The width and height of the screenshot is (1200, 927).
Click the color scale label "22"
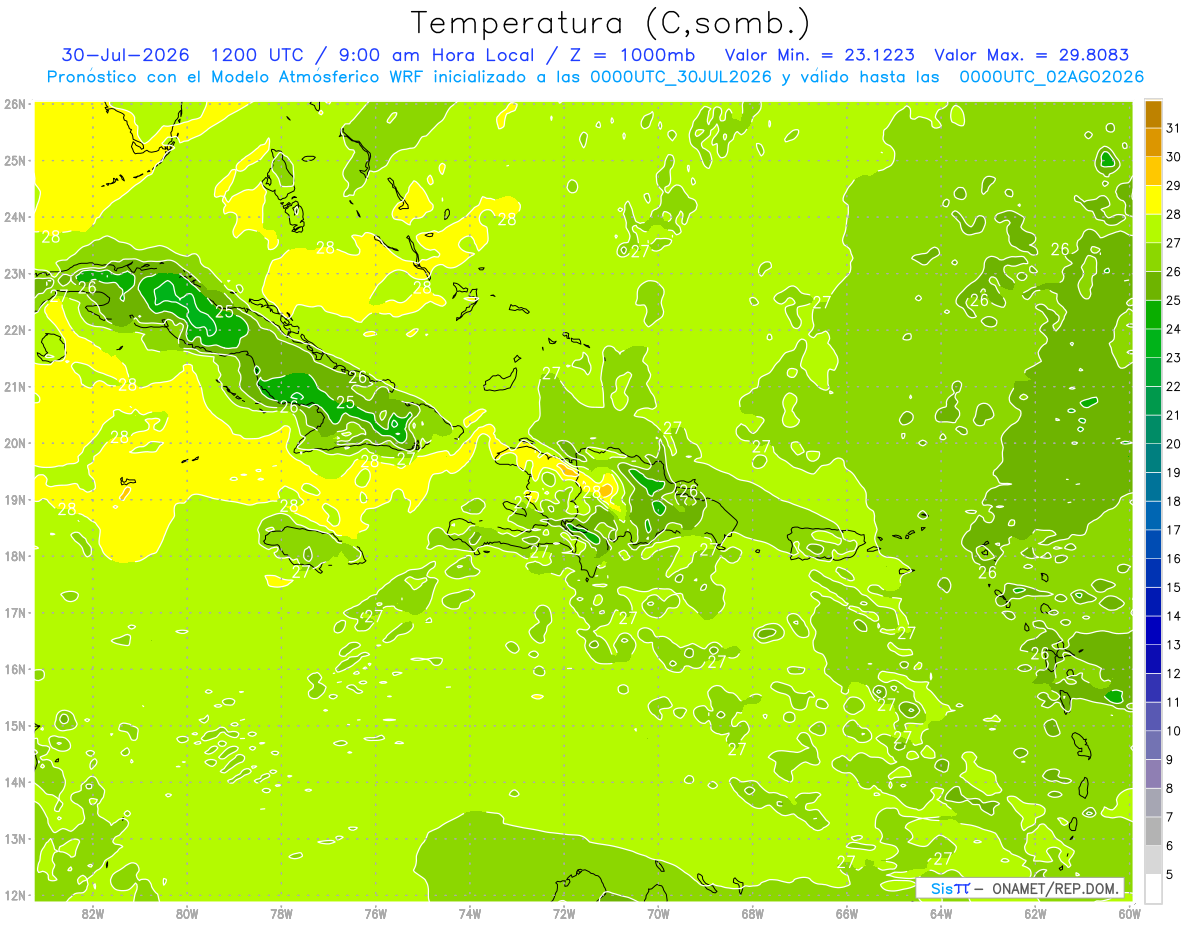1174,387
